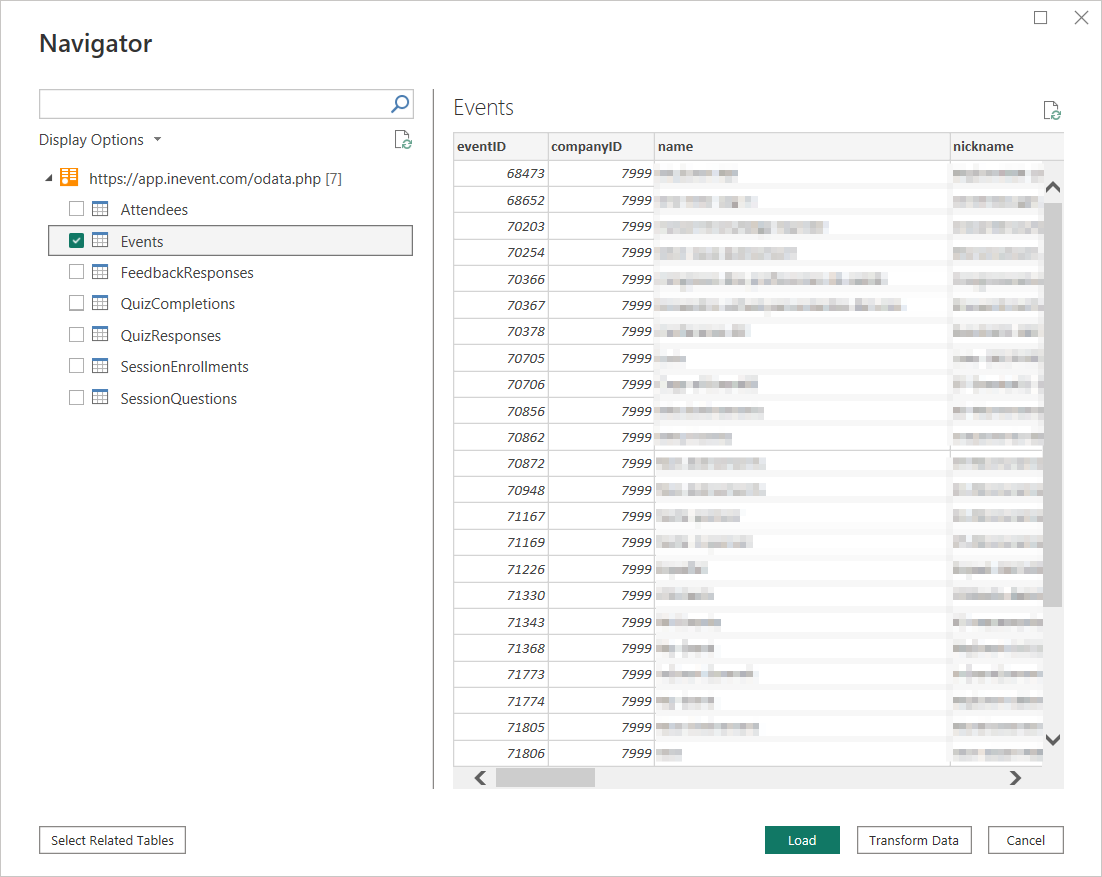Viewport: 1102px width, 877px height.
Task: Click eventID cell 70203
Action: [500, 226]
